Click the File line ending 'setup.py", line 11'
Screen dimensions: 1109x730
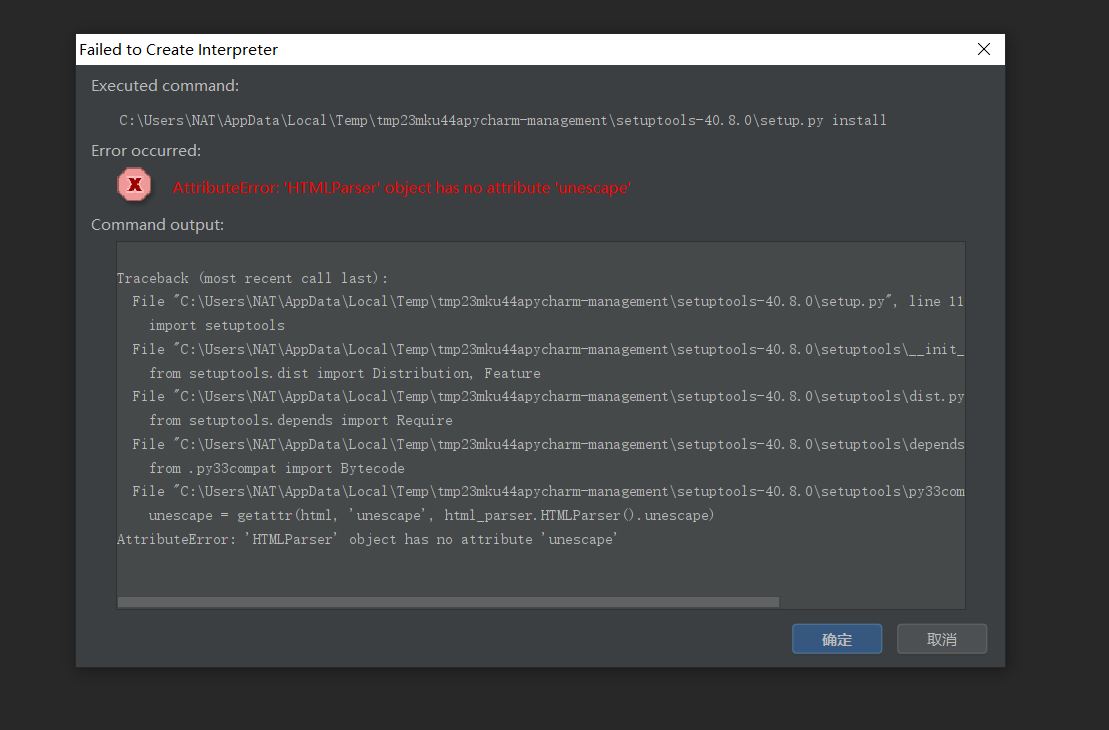[x=547, y=301]
